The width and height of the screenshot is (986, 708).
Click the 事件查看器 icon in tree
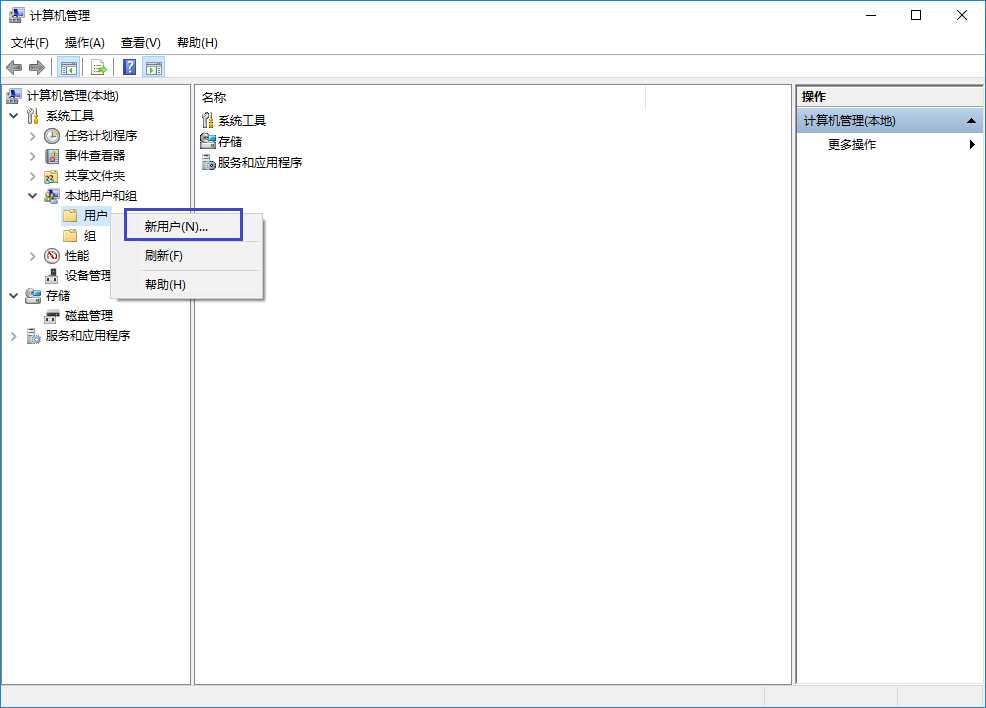click(x=52, y=156)
